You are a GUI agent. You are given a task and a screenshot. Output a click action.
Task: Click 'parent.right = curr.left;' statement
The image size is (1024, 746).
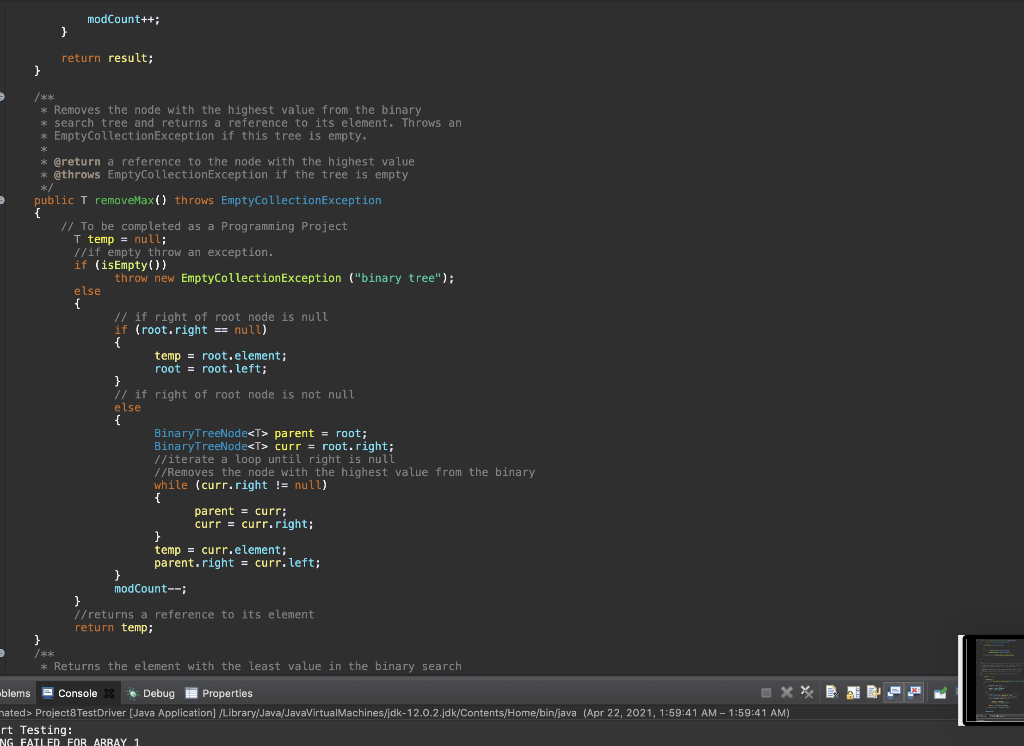(x=237, y=563)
